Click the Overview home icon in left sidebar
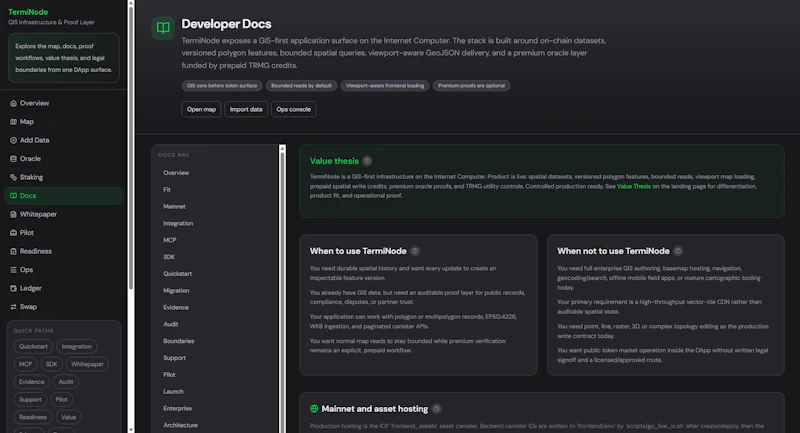Image resolution: width=800 pixels, height=433 pixels. click(13, 103)
